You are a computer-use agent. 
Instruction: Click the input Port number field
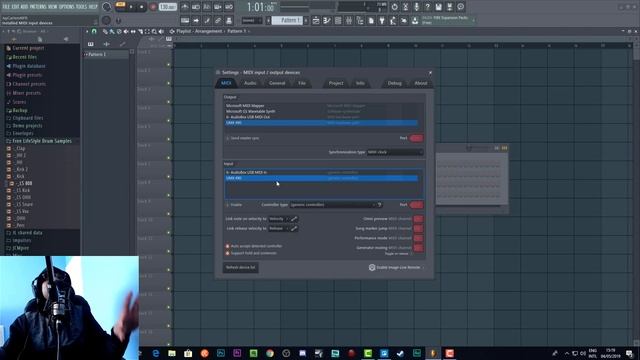point(416,204)
